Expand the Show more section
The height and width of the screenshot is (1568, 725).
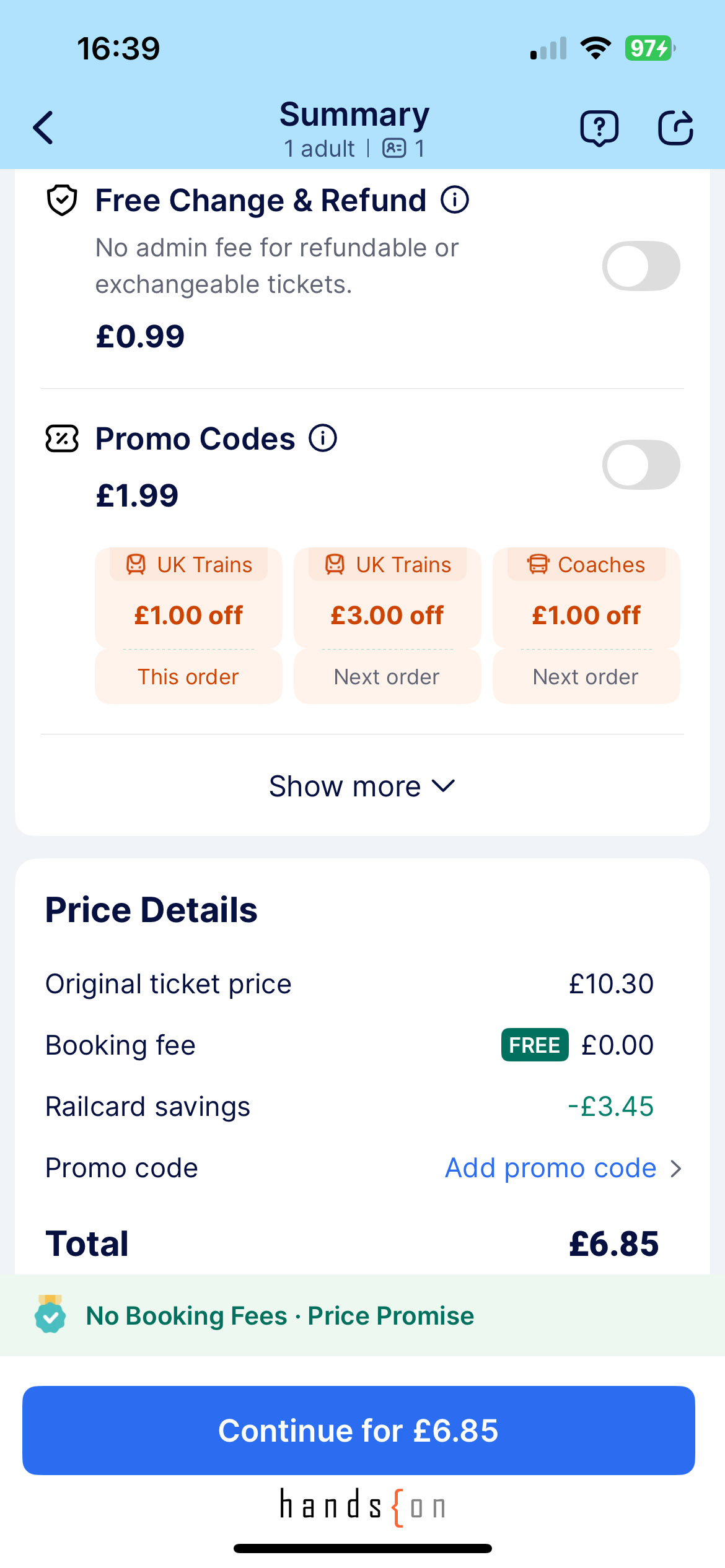[x=362, y=786]
